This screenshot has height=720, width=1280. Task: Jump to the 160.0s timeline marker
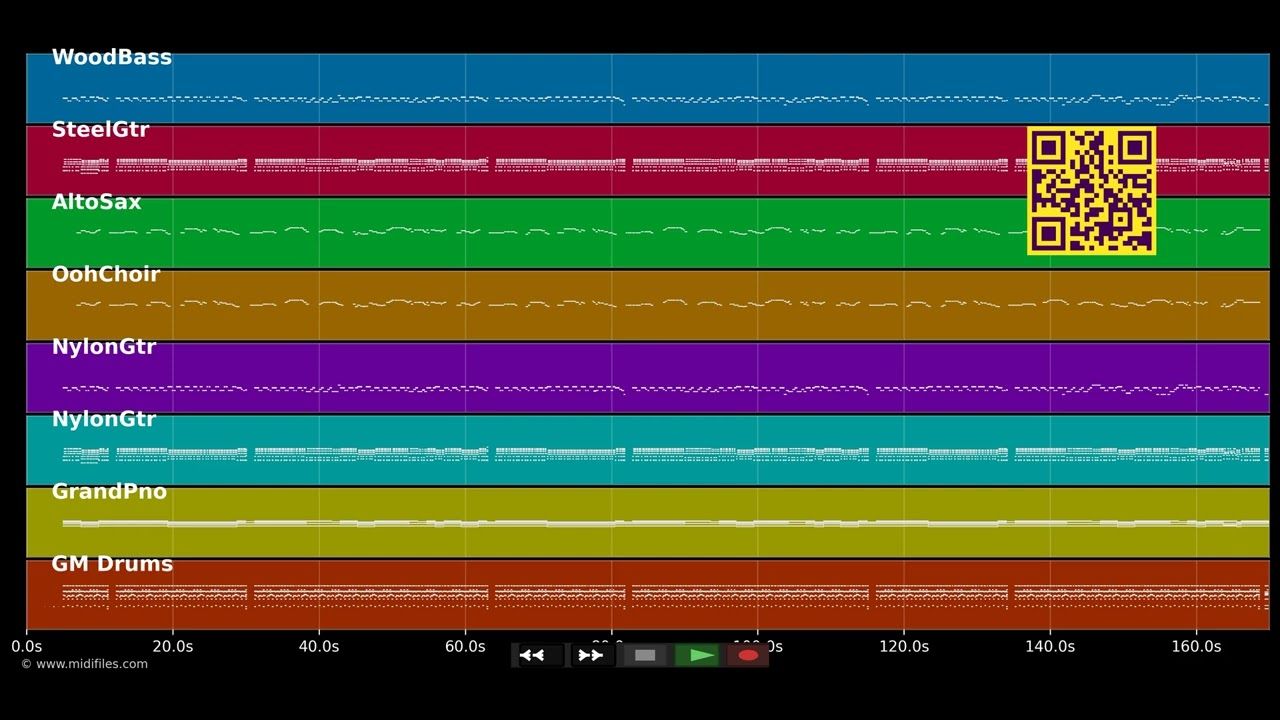(1196, 647)
